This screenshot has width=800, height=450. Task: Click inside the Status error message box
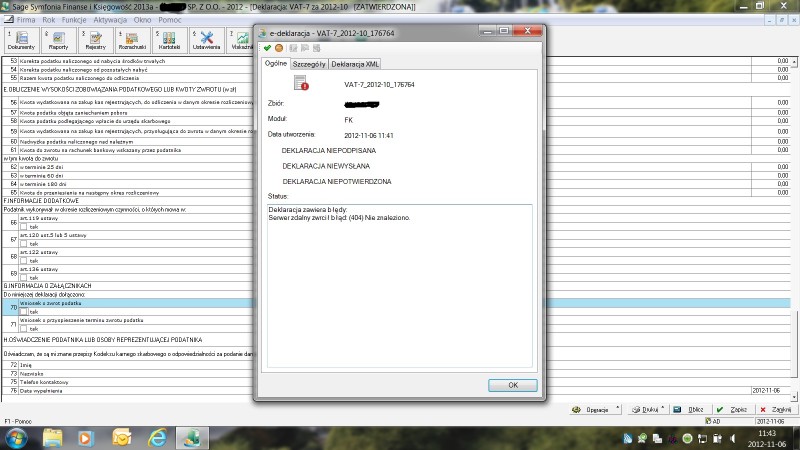(x=399, y=286)
